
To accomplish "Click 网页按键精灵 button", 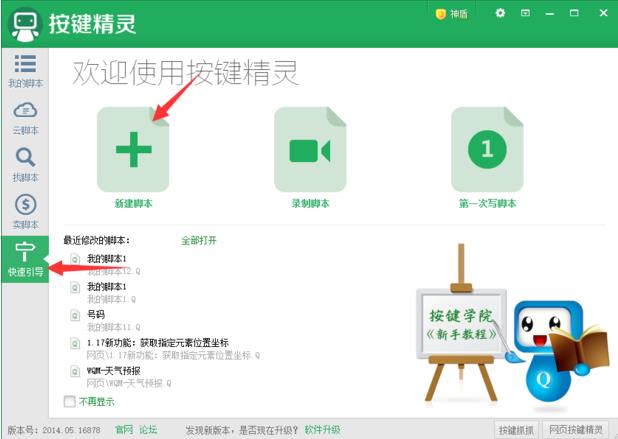I will pyautogui.click(x=576, y=430).
